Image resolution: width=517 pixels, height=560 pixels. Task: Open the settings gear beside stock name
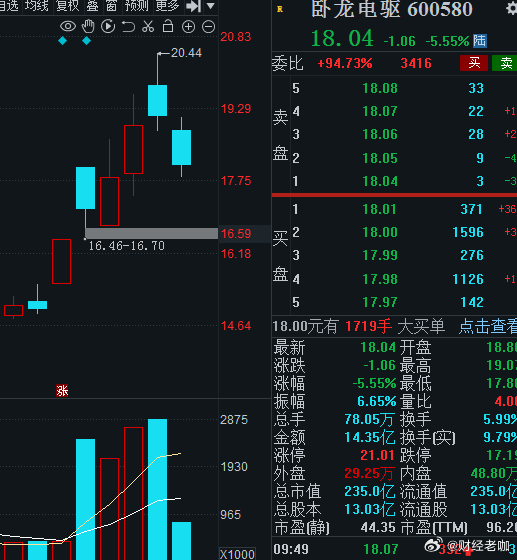[x=512, y=8]
